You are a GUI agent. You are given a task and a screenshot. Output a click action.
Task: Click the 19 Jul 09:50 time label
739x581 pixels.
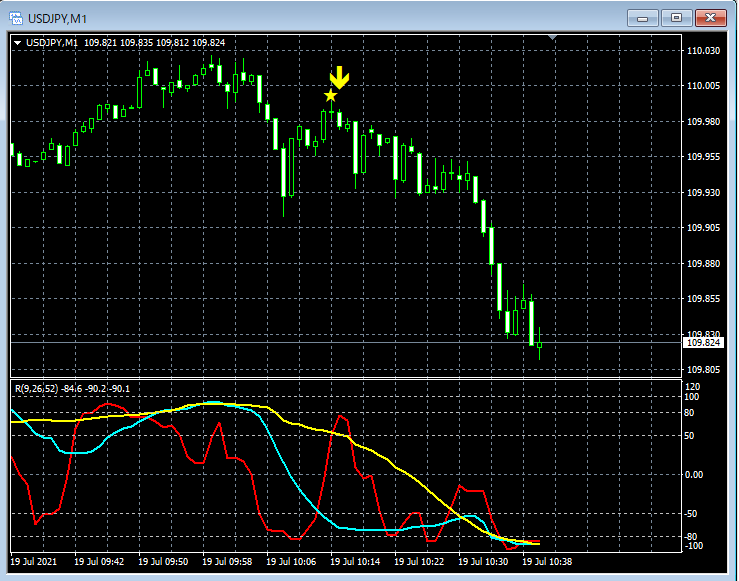tap(163, 562)
